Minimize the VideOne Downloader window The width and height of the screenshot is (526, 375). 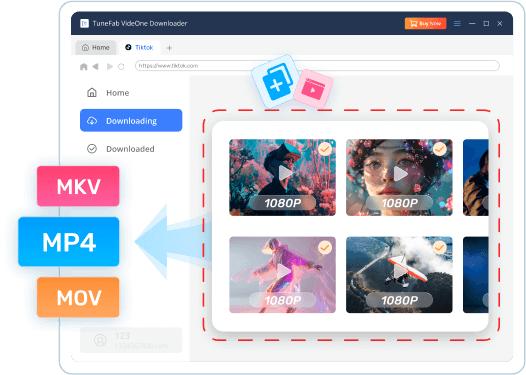tap(472, 23)
